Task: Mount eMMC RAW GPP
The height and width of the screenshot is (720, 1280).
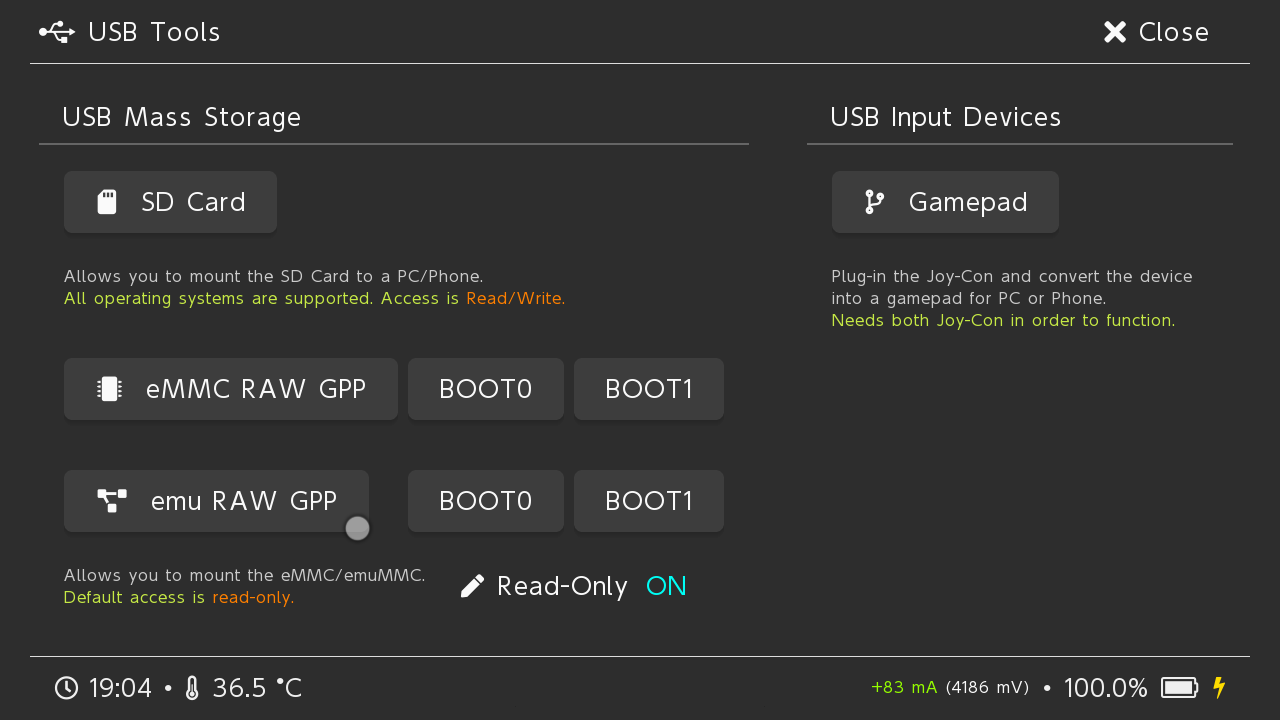Action: pyautogui.click(x=231, y=389)
